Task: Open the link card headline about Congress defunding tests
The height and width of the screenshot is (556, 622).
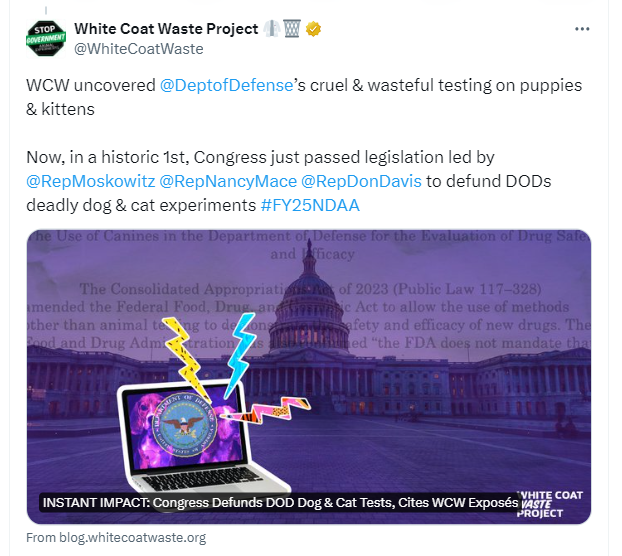Action: (x=280, y=503)
